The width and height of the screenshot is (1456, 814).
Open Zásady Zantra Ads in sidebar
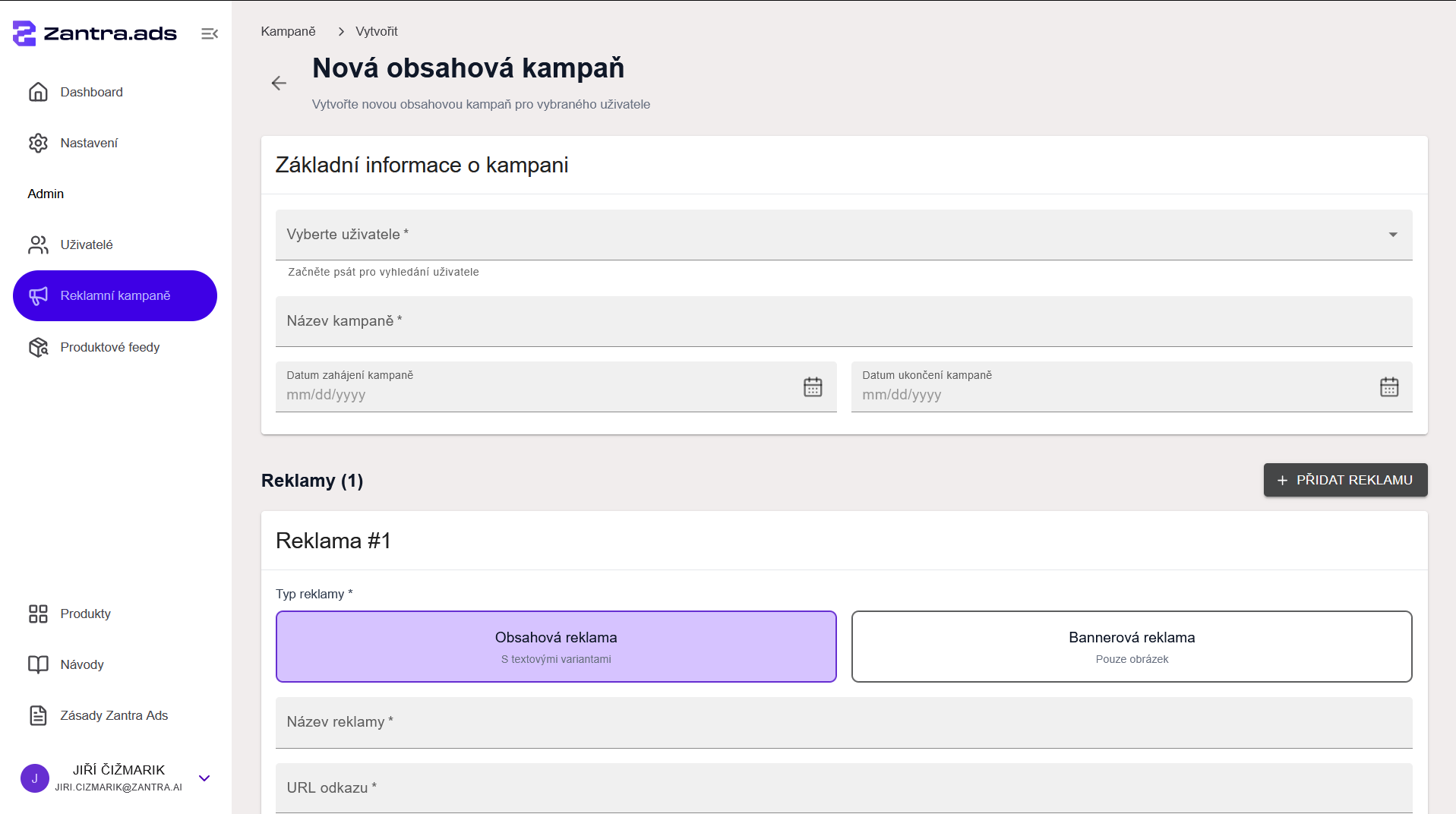(x=115, y=715)
